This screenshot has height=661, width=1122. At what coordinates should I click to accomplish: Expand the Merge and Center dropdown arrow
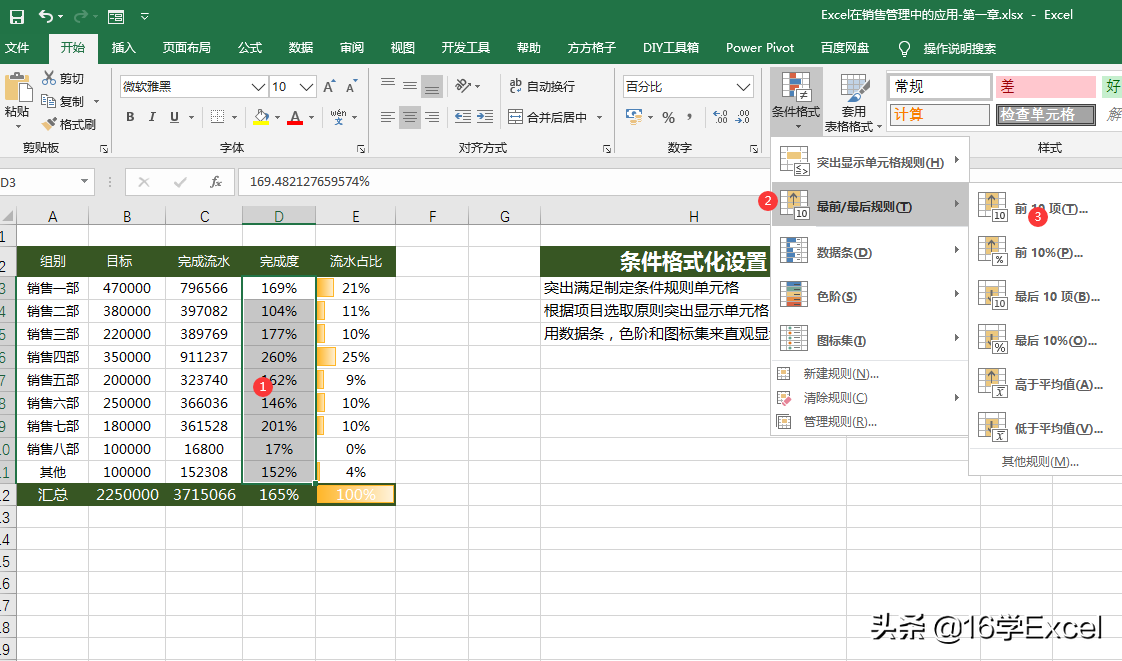pyautogui.click(x=600, y=117)
